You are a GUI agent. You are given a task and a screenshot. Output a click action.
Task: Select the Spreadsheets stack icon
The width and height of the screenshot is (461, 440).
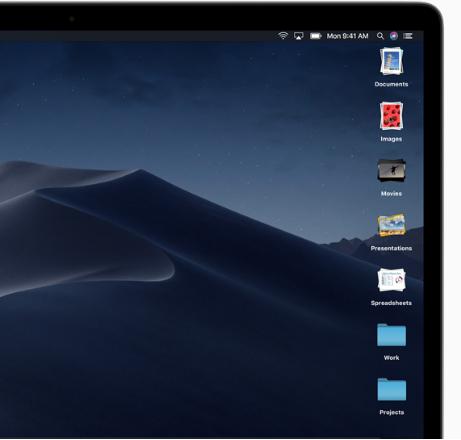391,280
